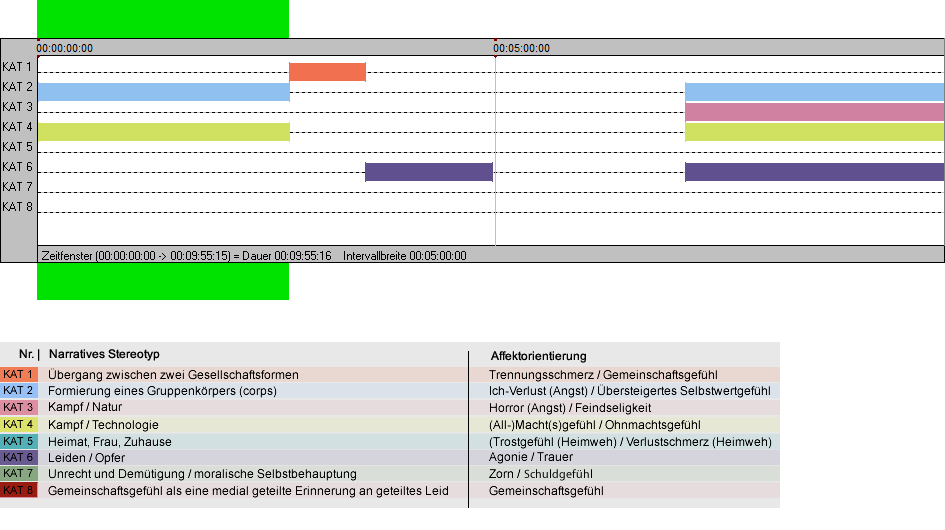Click the 00:00:00:00 timeline marker
945x530 pixels.
(x=64, y=48)
